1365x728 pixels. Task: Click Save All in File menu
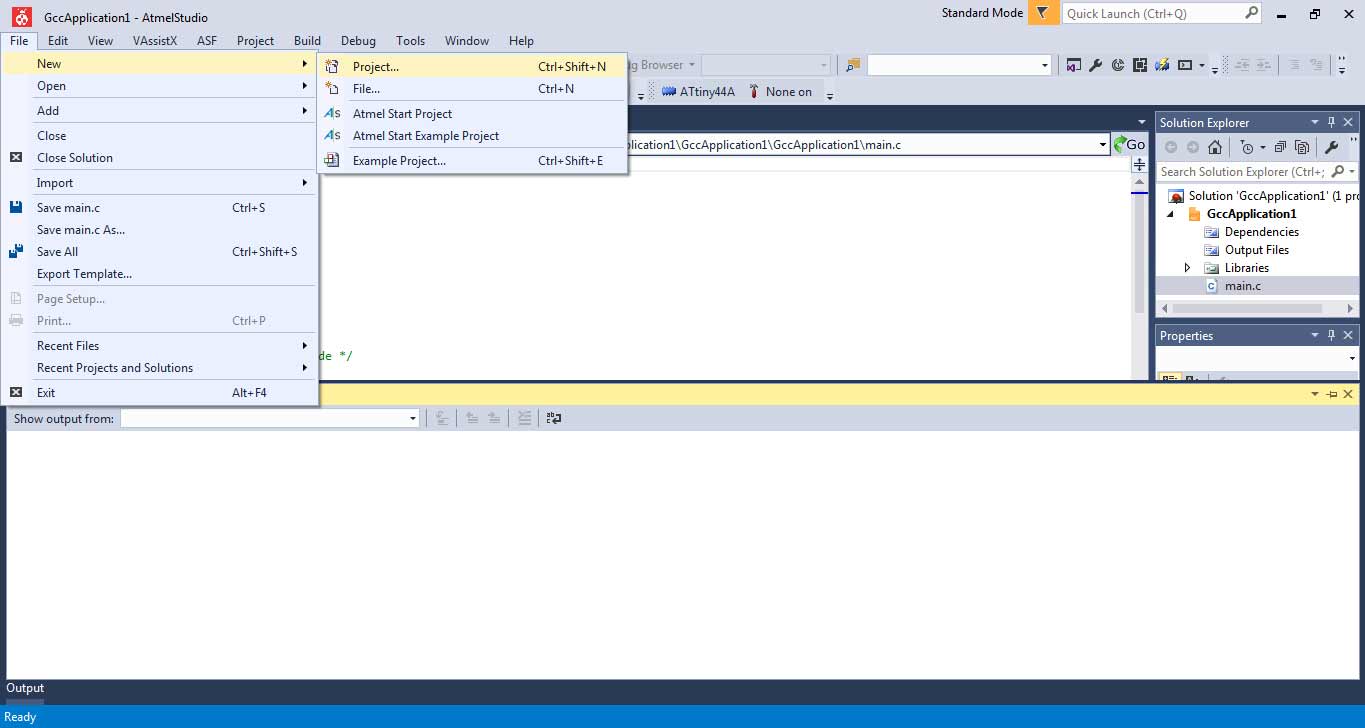click(x=159, y=251)
